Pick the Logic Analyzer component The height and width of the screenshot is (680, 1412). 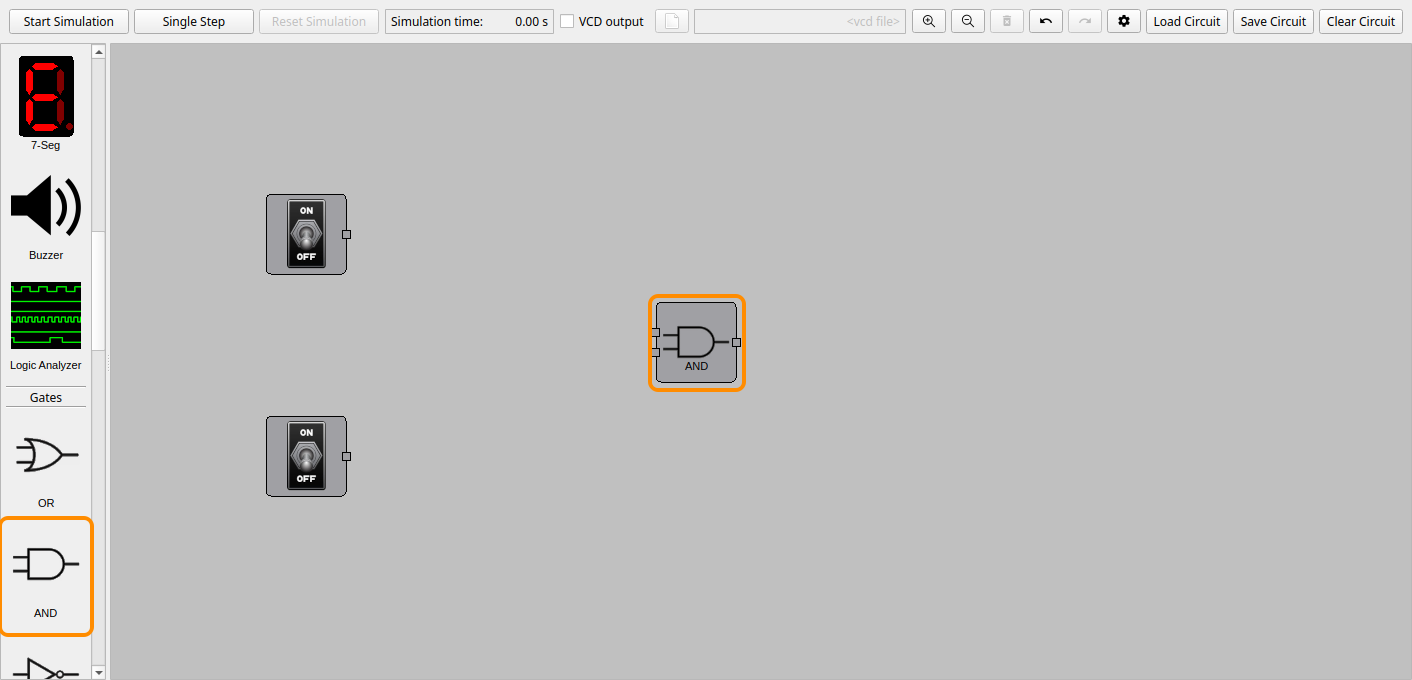[46, 326]
